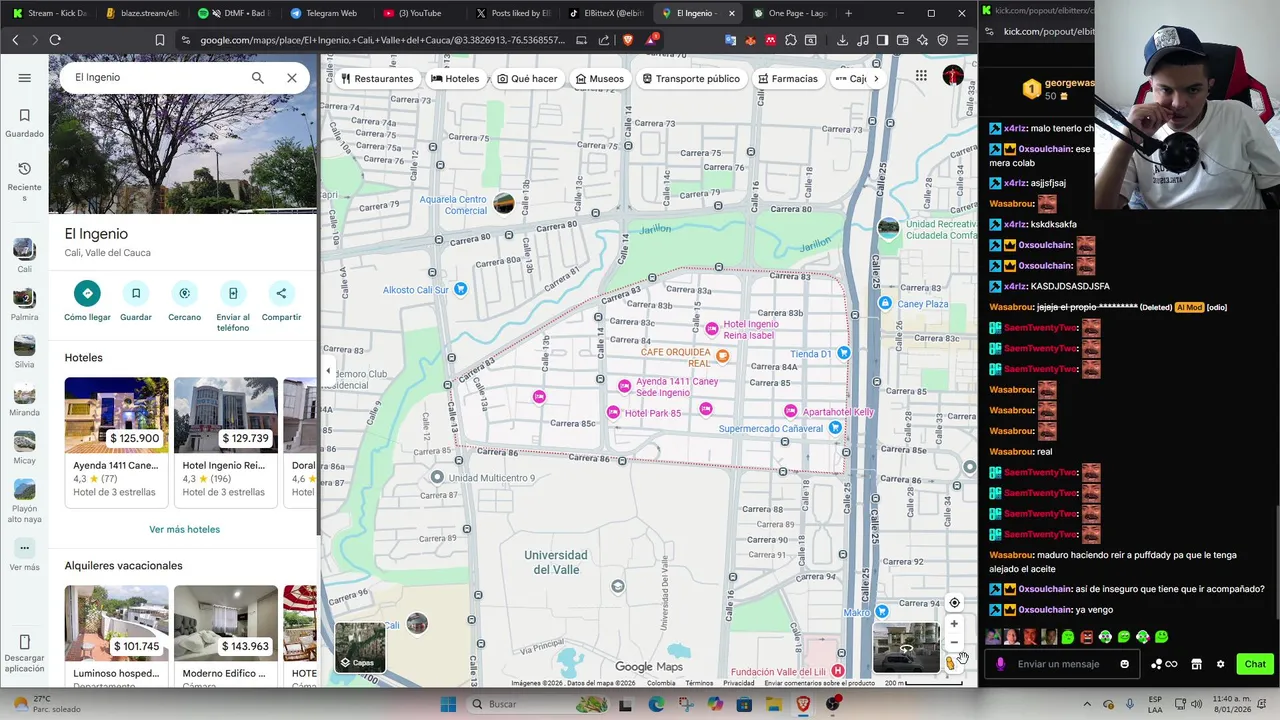Open the Windows Start menu
Image resolution: width=1280 pixels, height=720 pixels.
coord(448,704)
